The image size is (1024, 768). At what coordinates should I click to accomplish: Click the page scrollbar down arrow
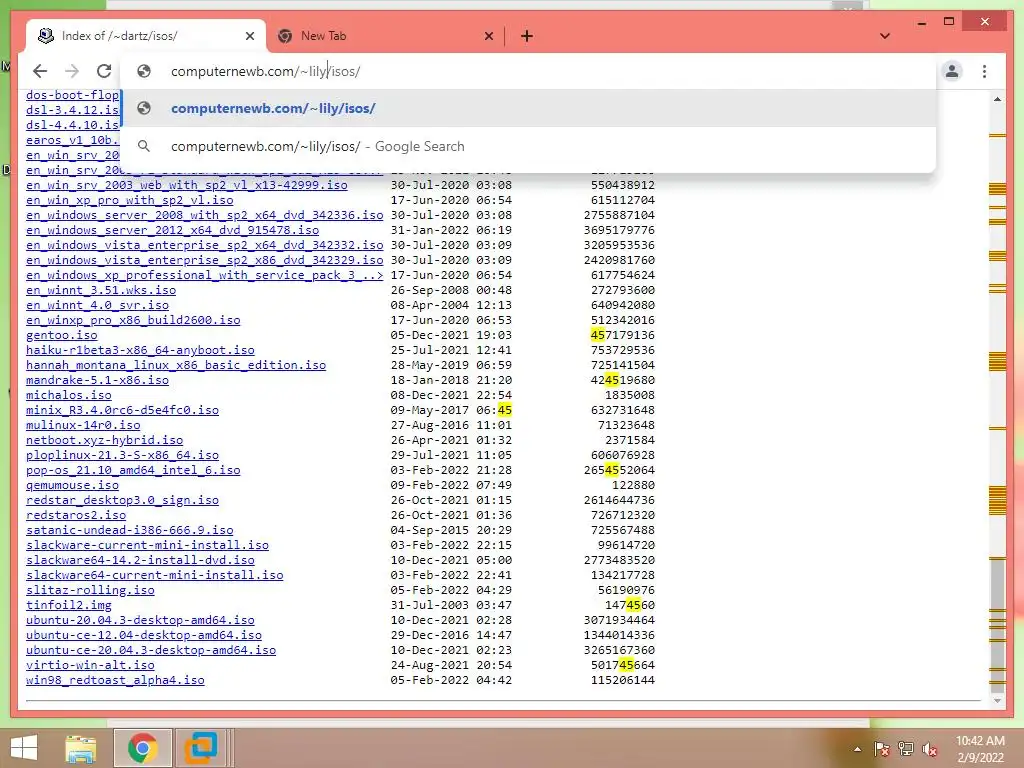(997, 701)
